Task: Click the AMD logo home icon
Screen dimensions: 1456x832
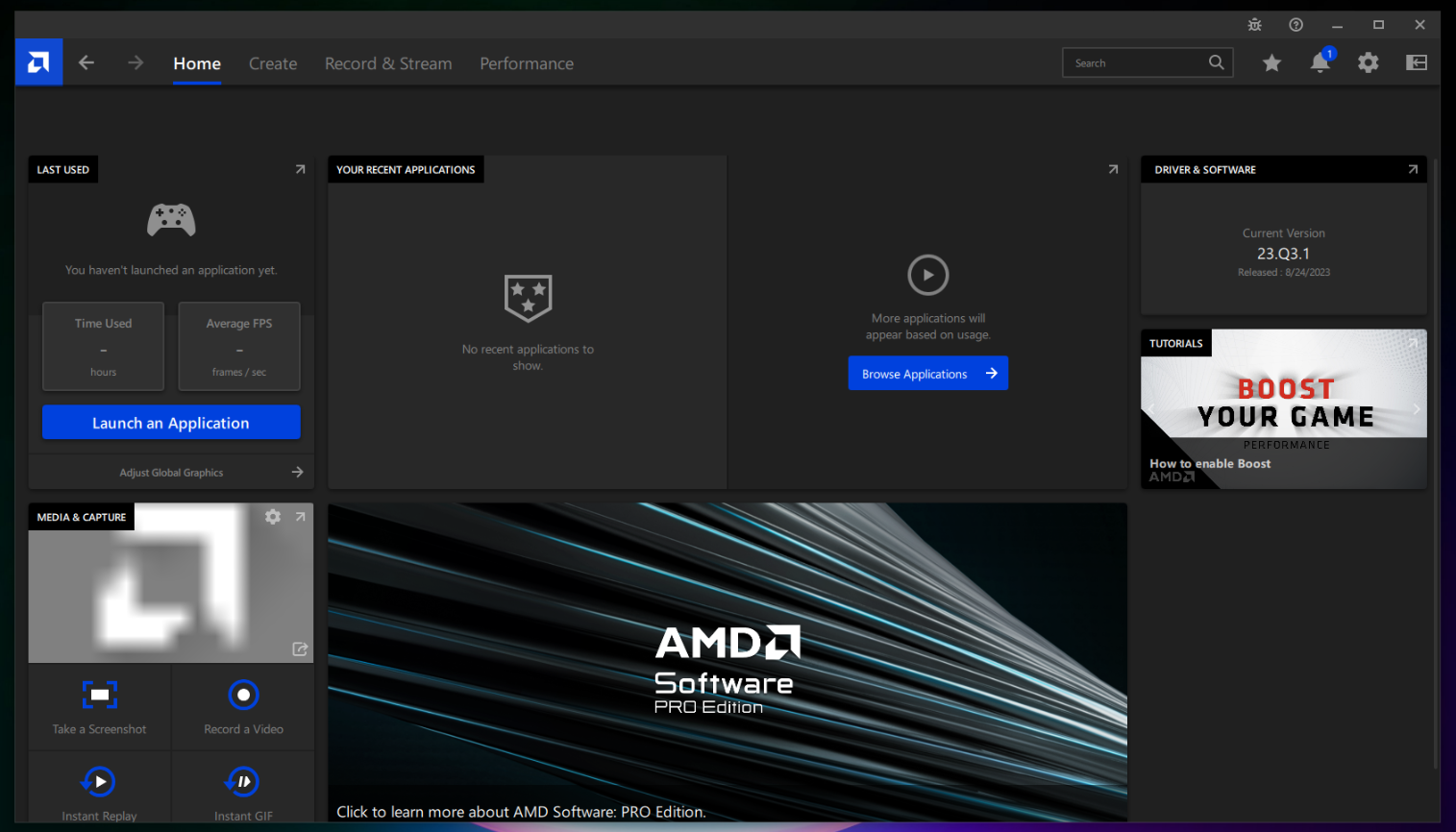Action: pyautogui.click(x=38, y=62)
